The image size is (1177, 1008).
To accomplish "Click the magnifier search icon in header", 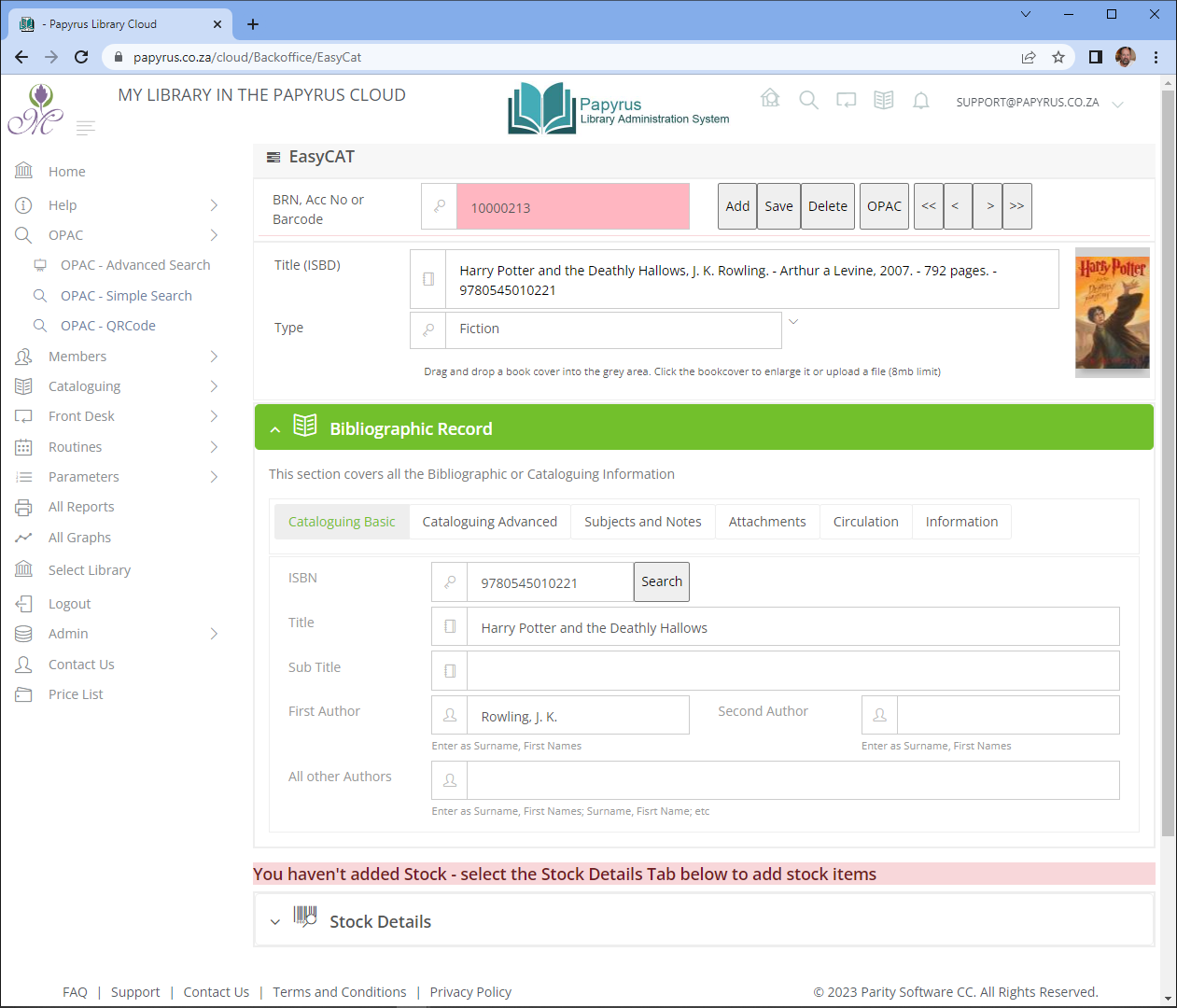I will click(x=808, y=100).
